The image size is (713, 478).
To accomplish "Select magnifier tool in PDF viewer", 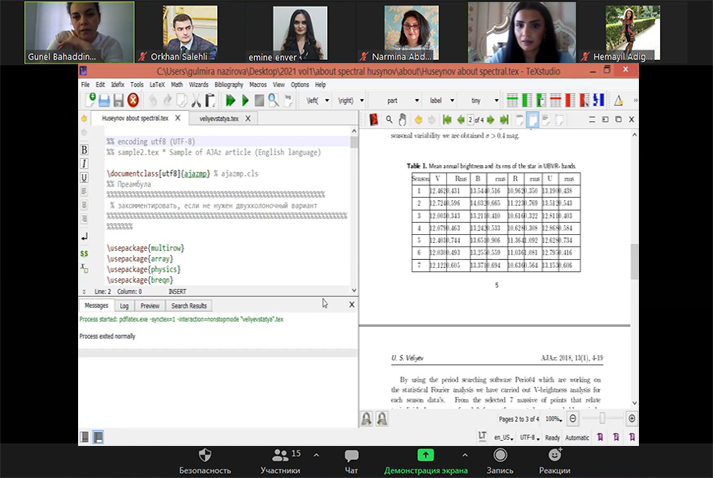I will [x=389, y=119].
